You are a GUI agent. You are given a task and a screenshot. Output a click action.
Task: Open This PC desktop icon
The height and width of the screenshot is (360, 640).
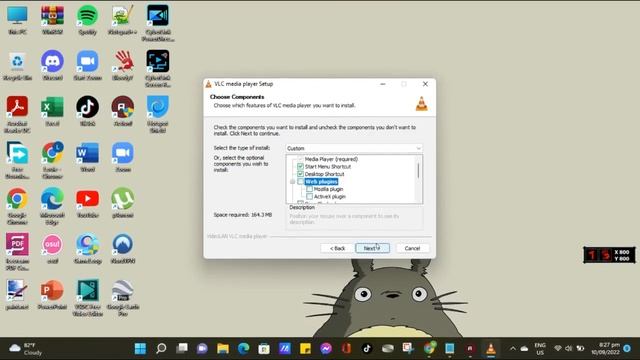[x=17, y=20]
